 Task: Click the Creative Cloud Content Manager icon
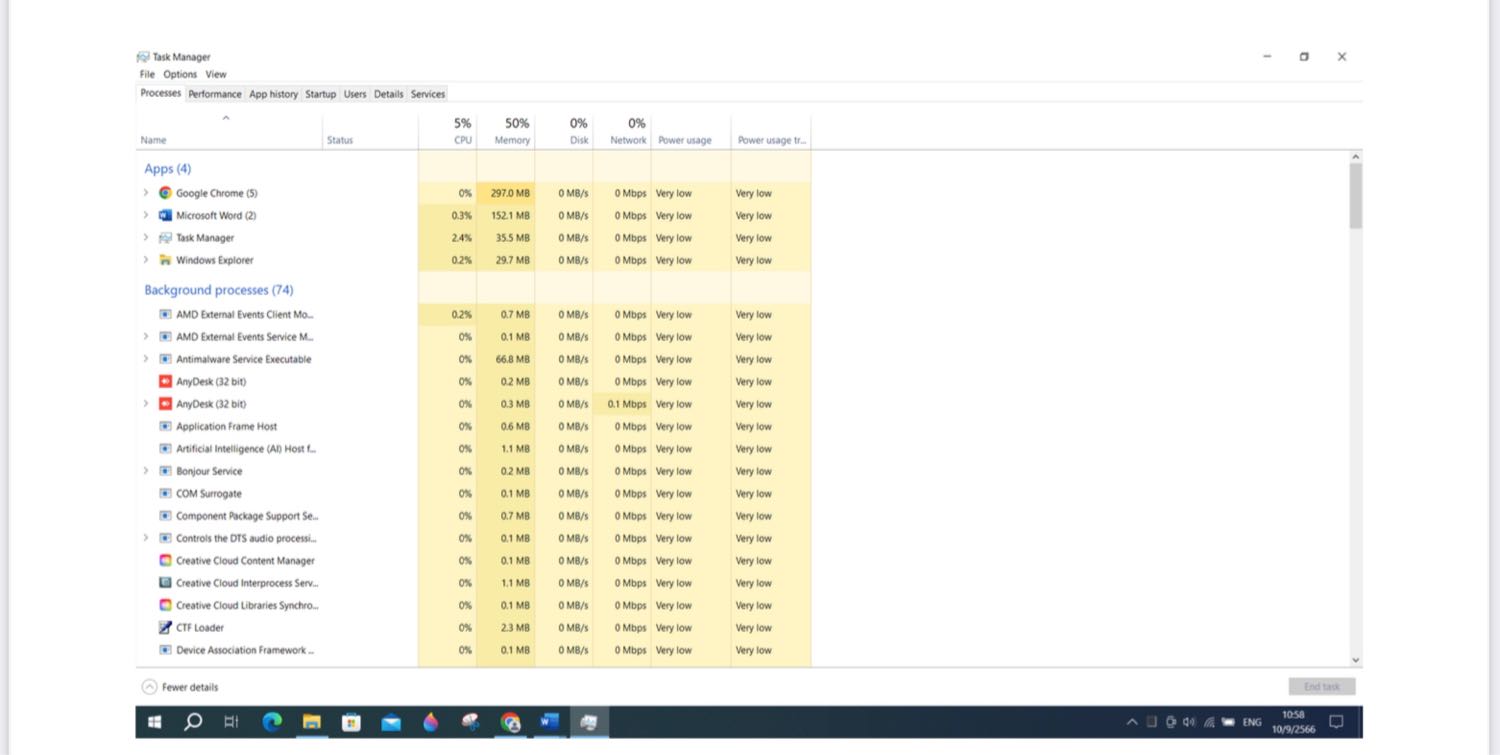tap(165, 561)
